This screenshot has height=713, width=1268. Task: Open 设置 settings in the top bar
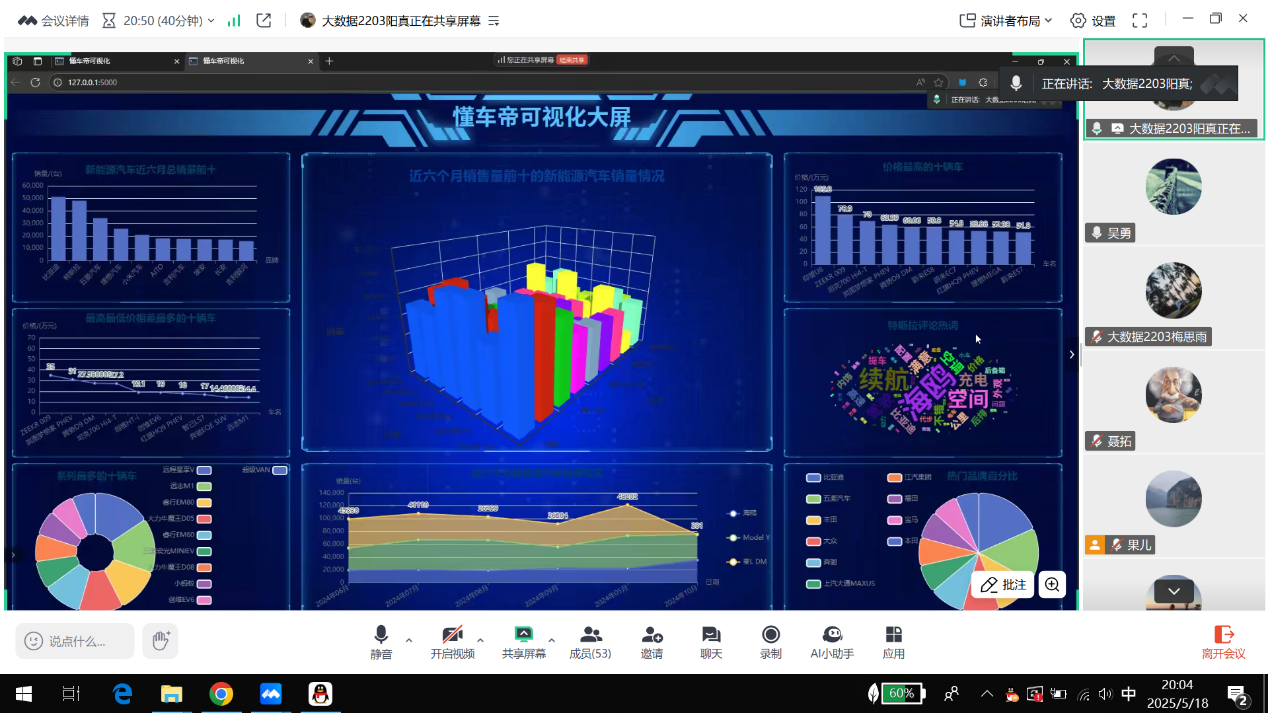point(1092,20)
